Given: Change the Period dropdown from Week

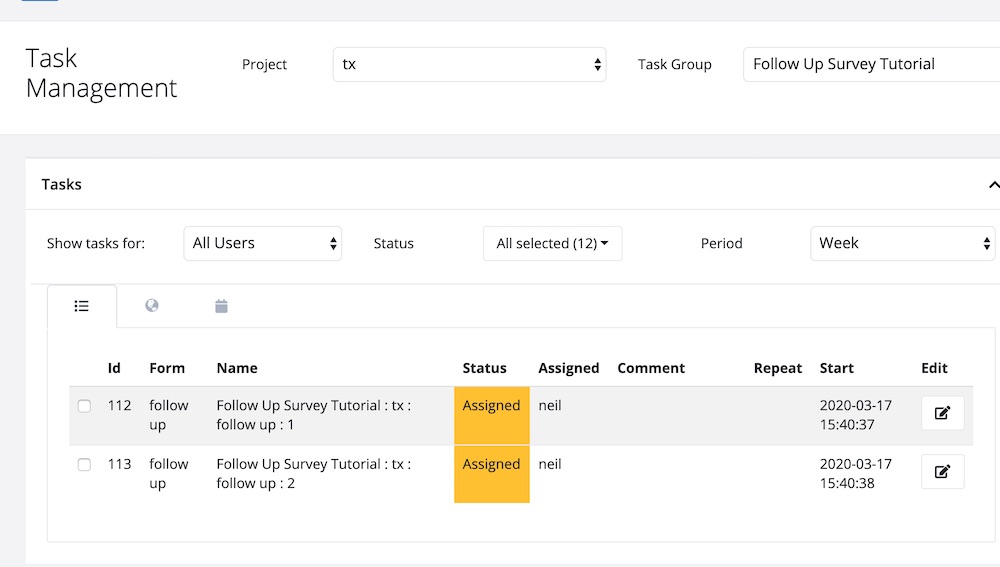Looking at the screenshot, I should [902, 243].
